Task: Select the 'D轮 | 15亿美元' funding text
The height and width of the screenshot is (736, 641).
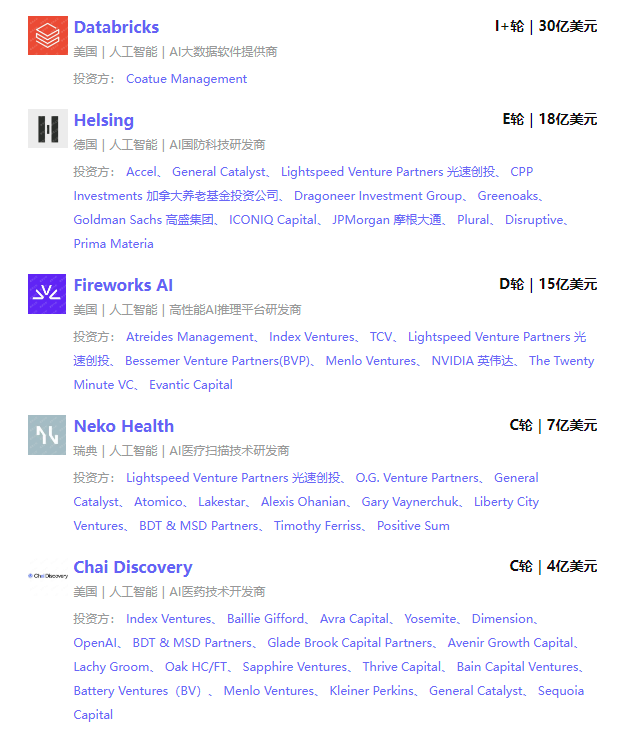Action: (548, 284)
